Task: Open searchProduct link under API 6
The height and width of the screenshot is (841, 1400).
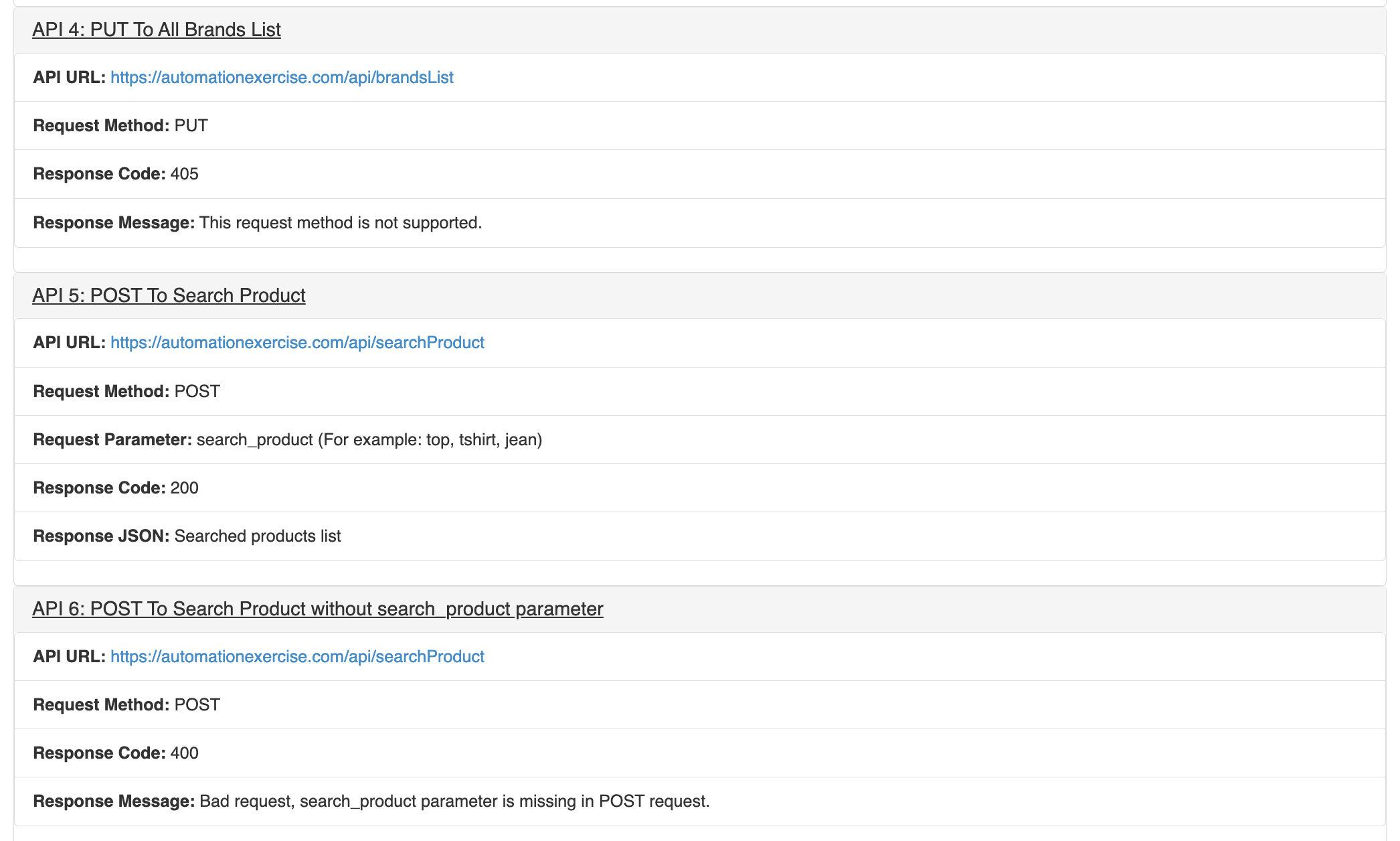Action: point(297,657)
